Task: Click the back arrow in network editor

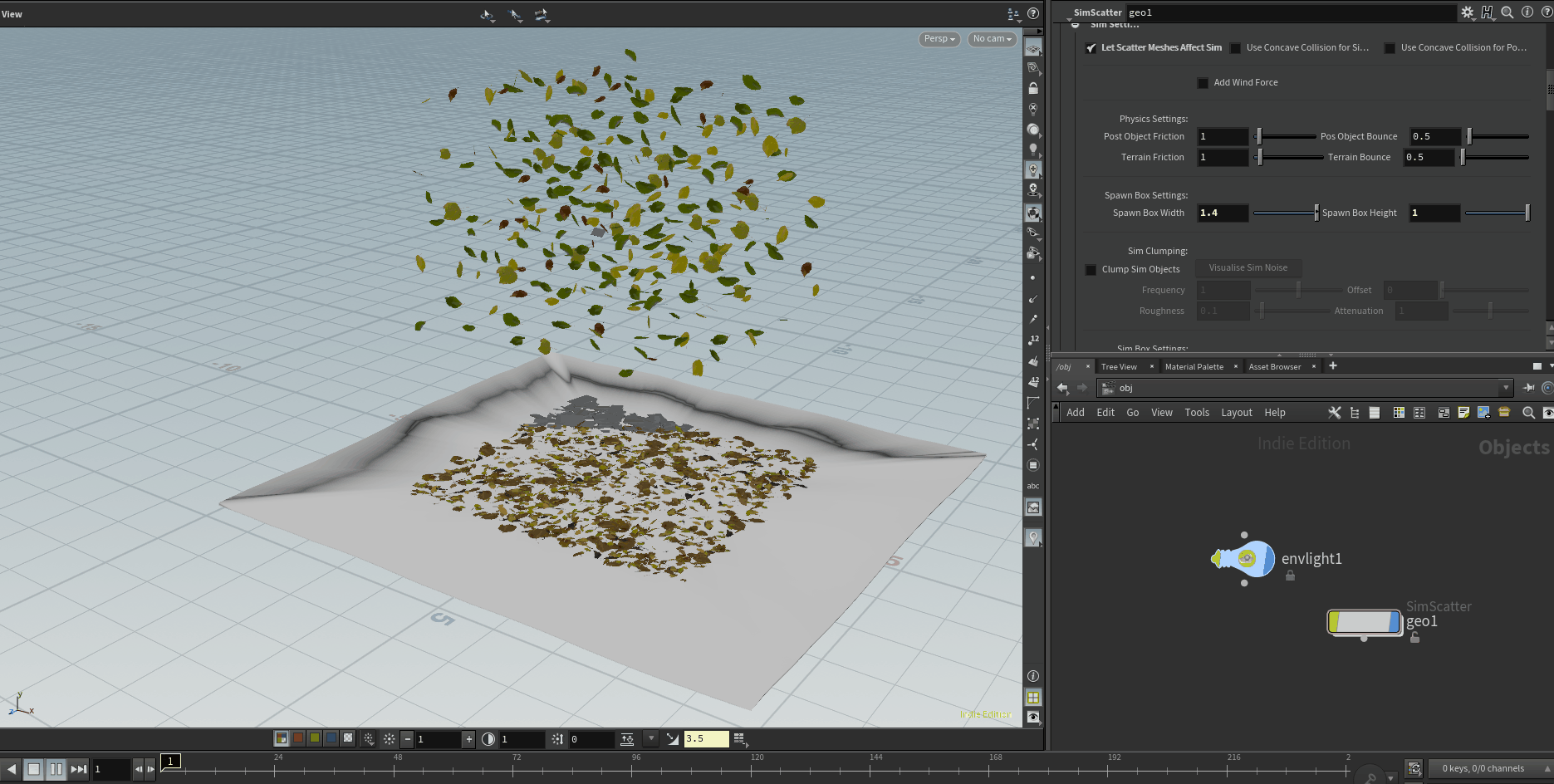Action: pyautogui.click(x=1062, y=388)
